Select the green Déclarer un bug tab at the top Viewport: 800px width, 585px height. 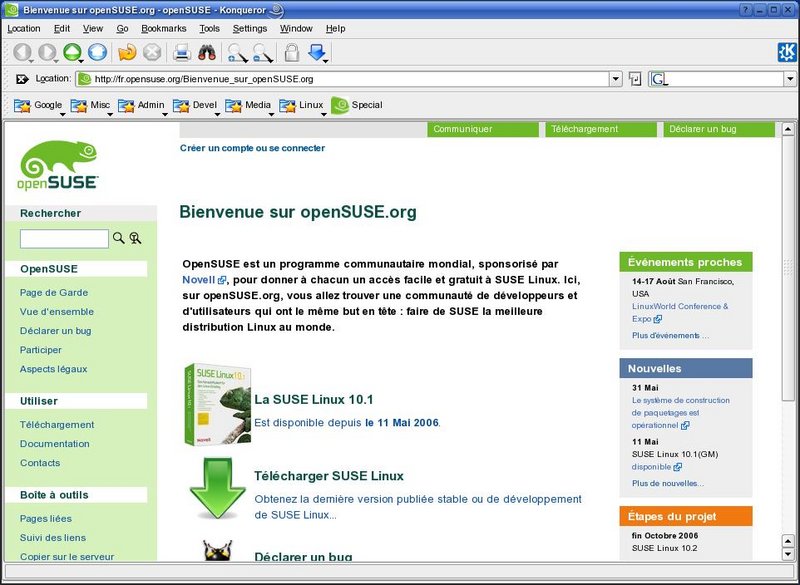[718, 130]
